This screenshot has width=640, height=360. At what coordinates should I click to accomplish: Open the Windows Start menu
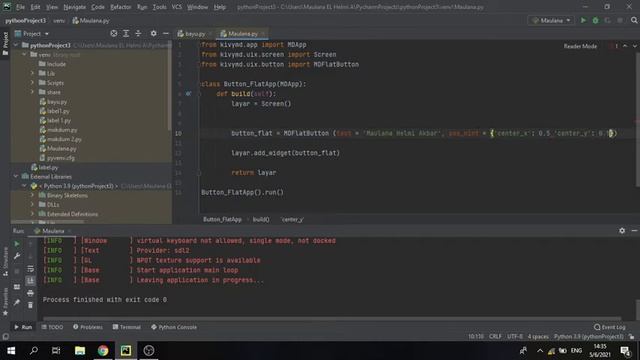[x=11, y=351]
